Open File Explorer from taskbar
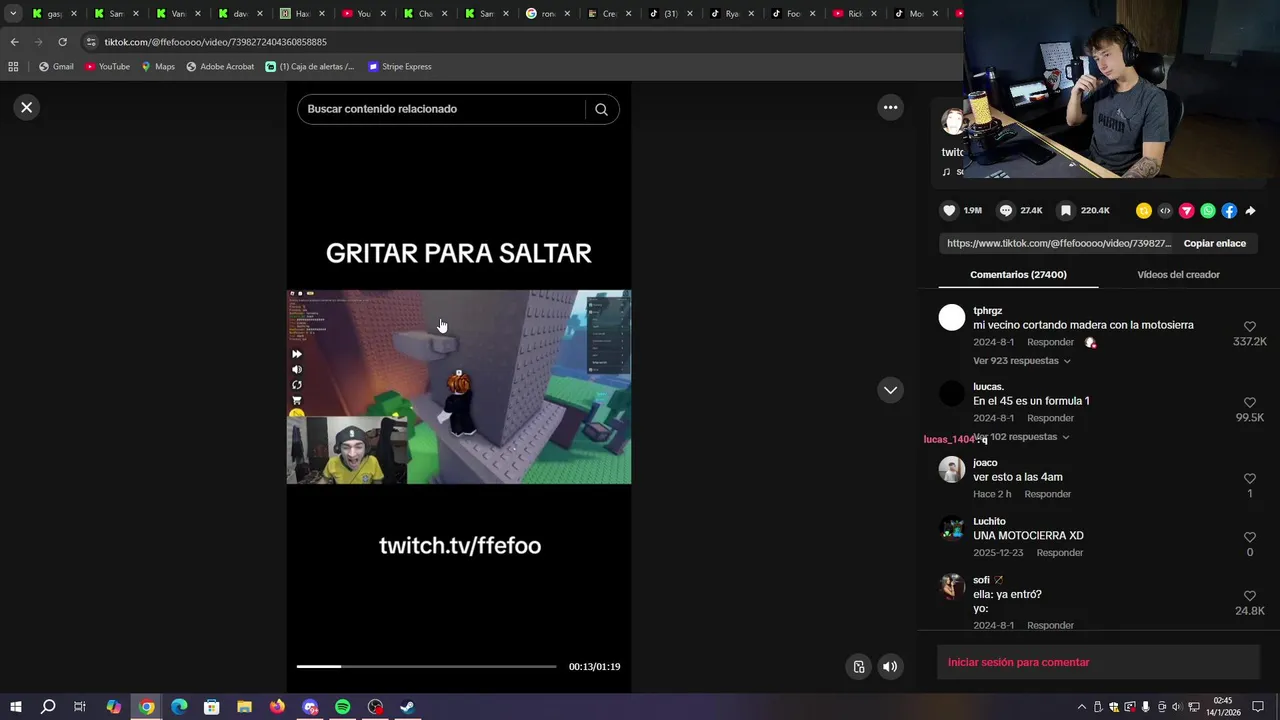This screenshot has height=720, width=1280. point(244,707)
